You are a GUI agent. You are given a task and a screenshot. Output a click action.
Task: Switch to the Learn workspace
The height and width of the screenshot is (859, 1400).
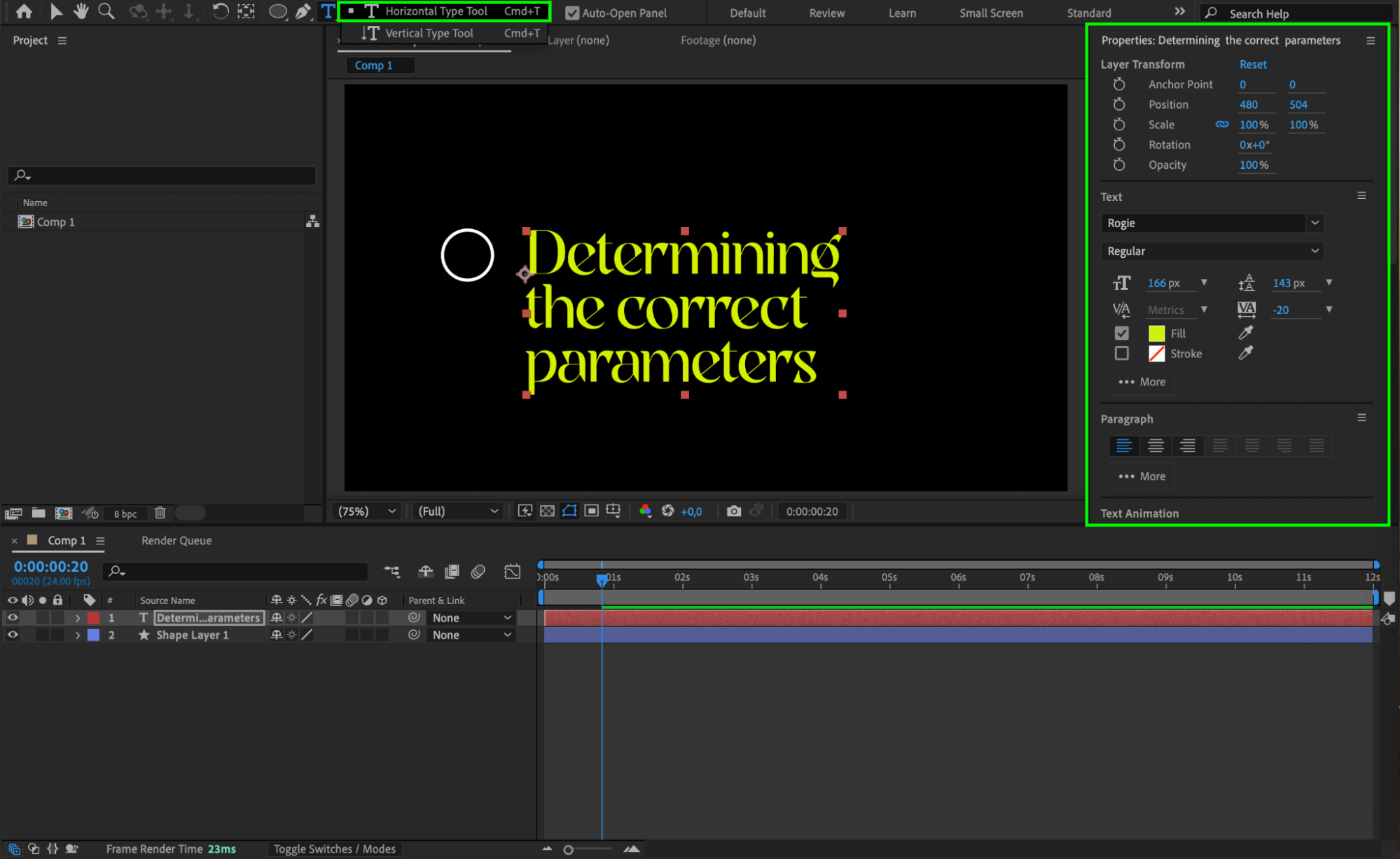click(x=902, y=13)
